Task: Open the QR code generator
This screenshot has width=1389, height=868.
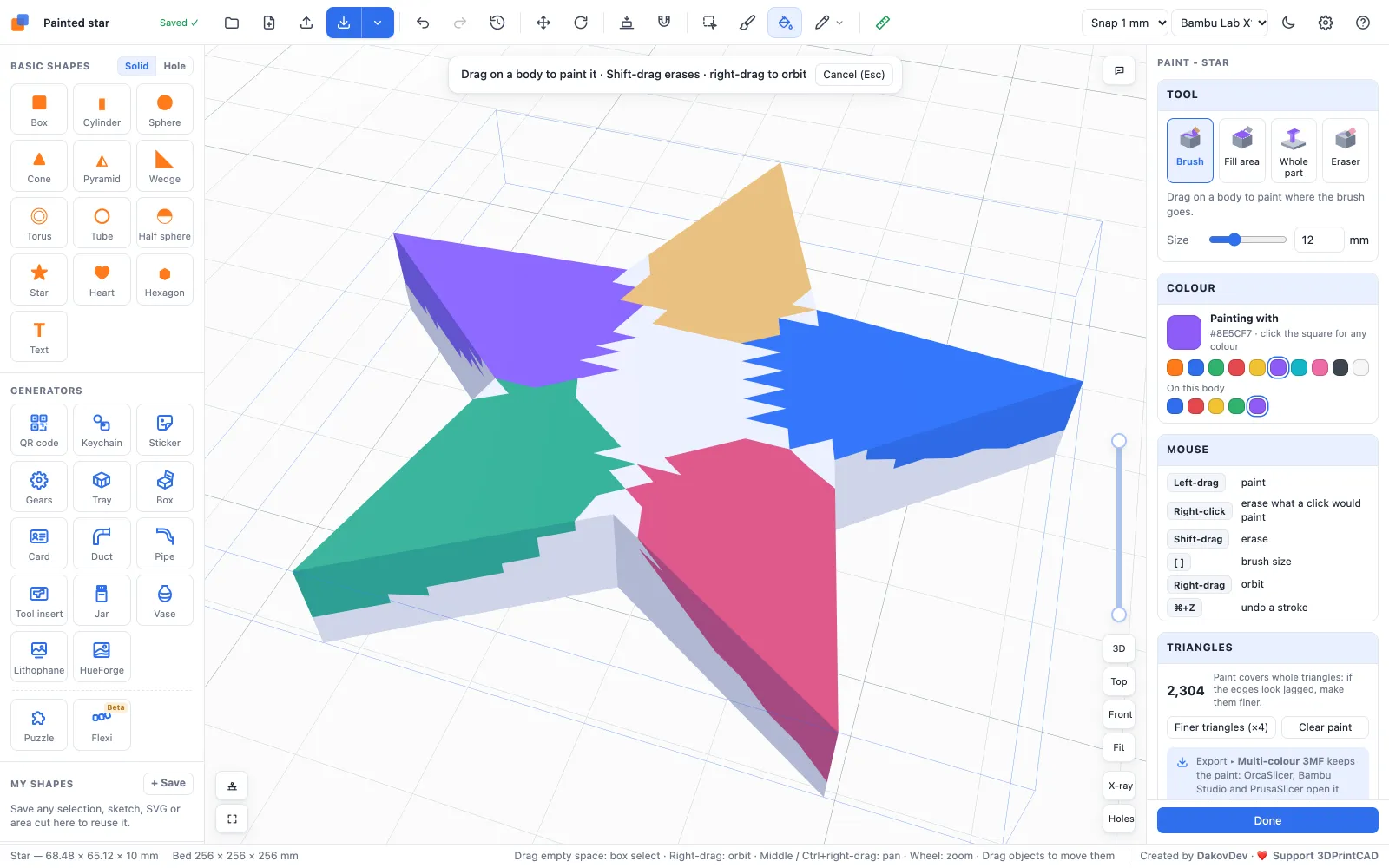Action: (39, 430)
